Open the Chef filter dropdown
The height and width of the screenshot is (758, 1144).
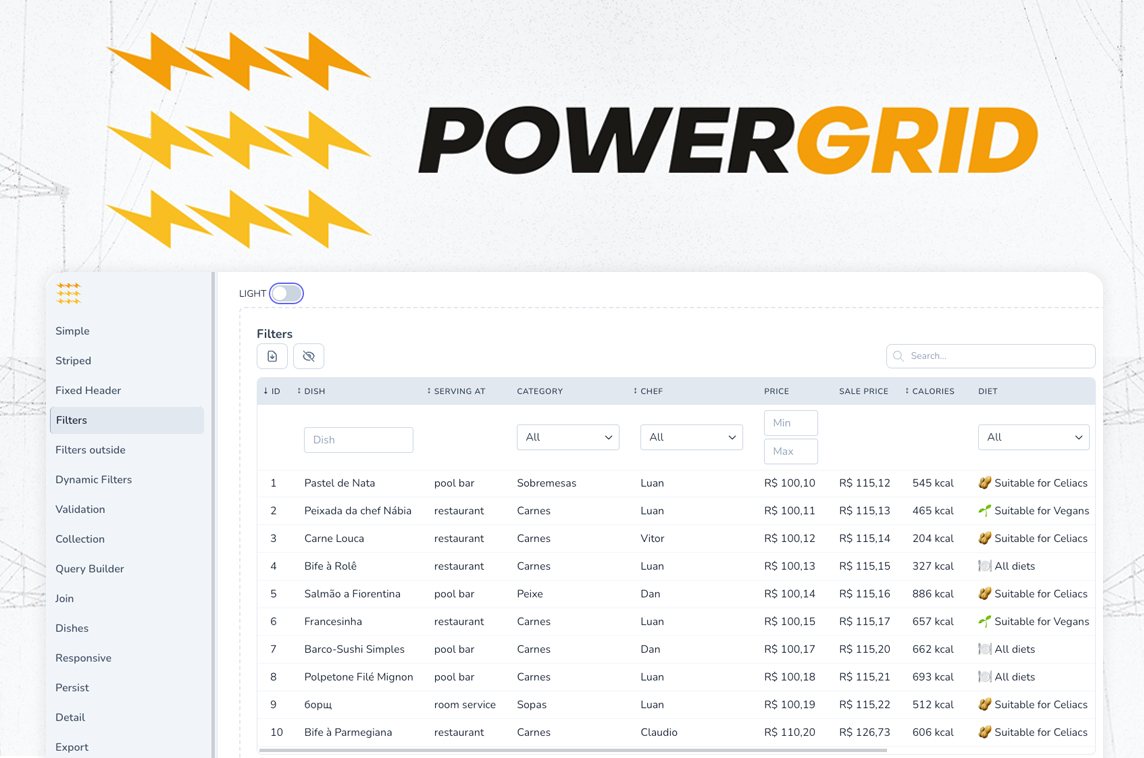pyautogui.click(x=692, y=437)
